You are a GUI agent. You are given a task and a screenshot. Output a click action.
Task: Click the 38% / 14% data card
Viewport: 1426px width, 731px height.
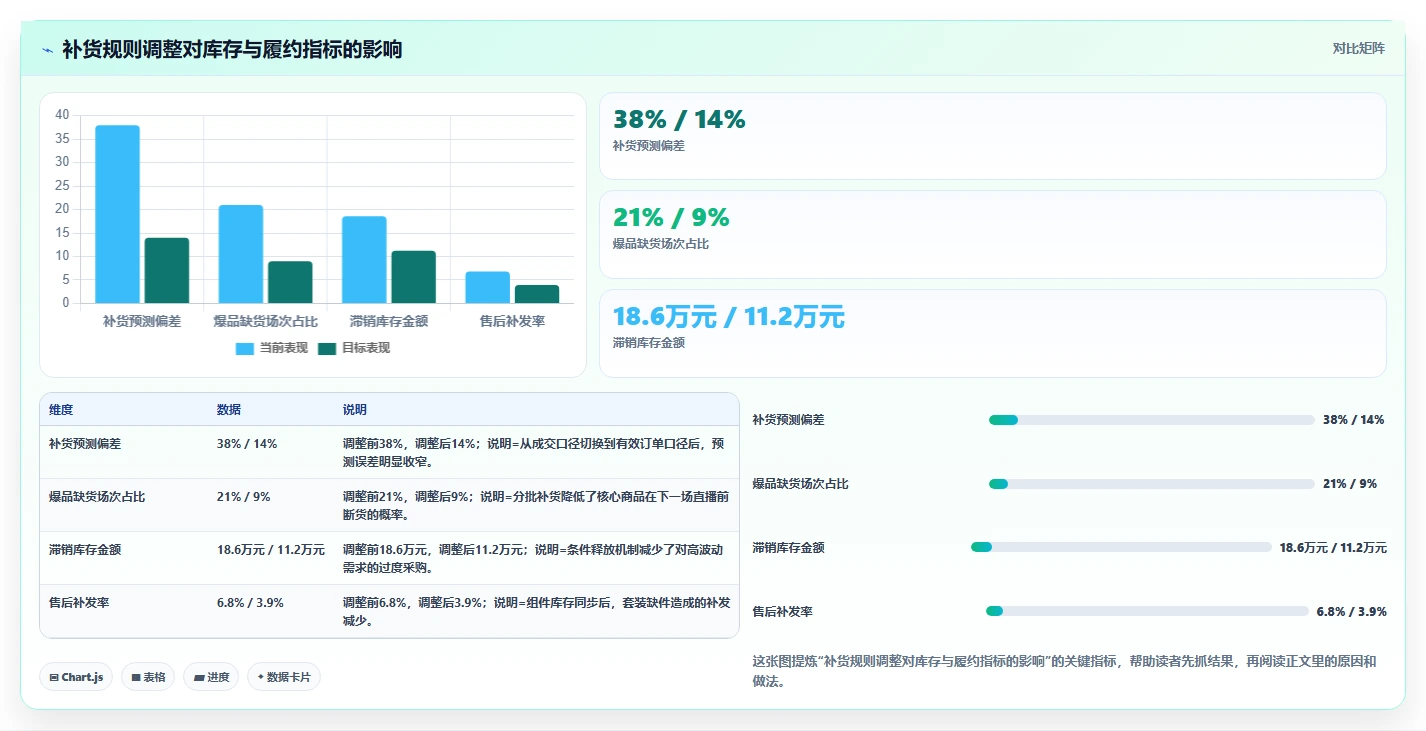[992, 136]
